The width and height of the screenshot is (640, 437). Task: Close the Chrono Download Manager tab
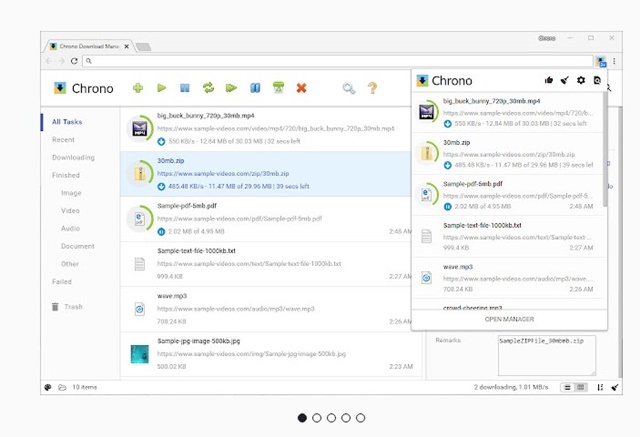(127, 47)
